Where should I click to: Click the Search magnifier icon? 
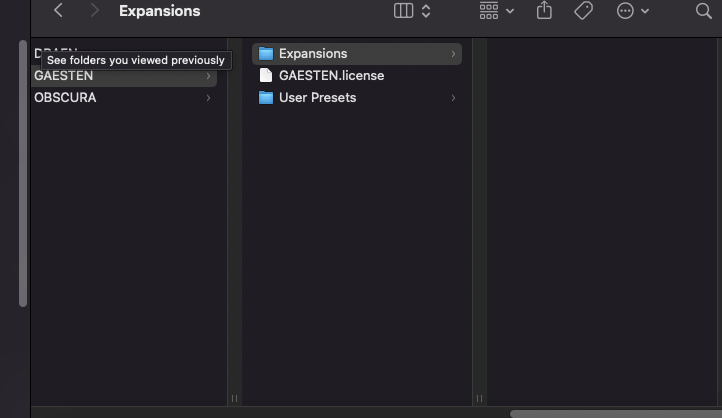point(703,11)
